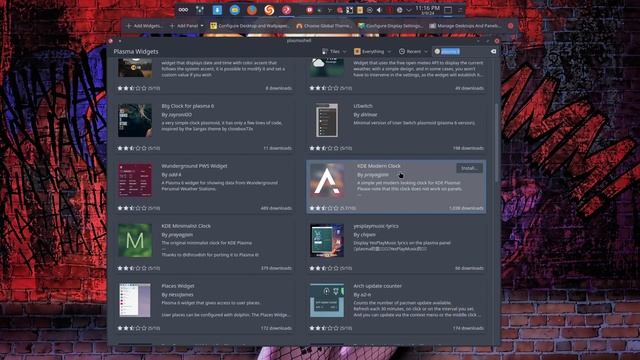
Task: Click the 198 downloads count for USwitch
Action: point(468,148)
